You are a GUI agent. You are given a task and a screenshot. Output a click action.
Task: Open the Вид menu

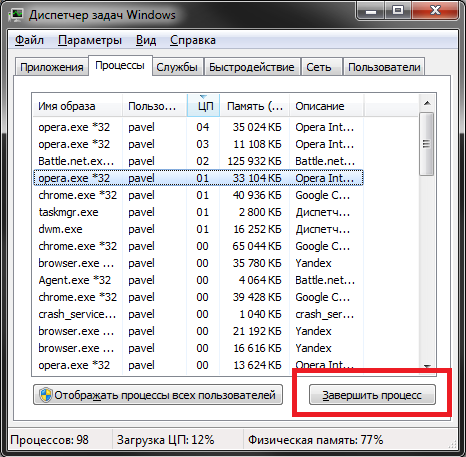146,40
